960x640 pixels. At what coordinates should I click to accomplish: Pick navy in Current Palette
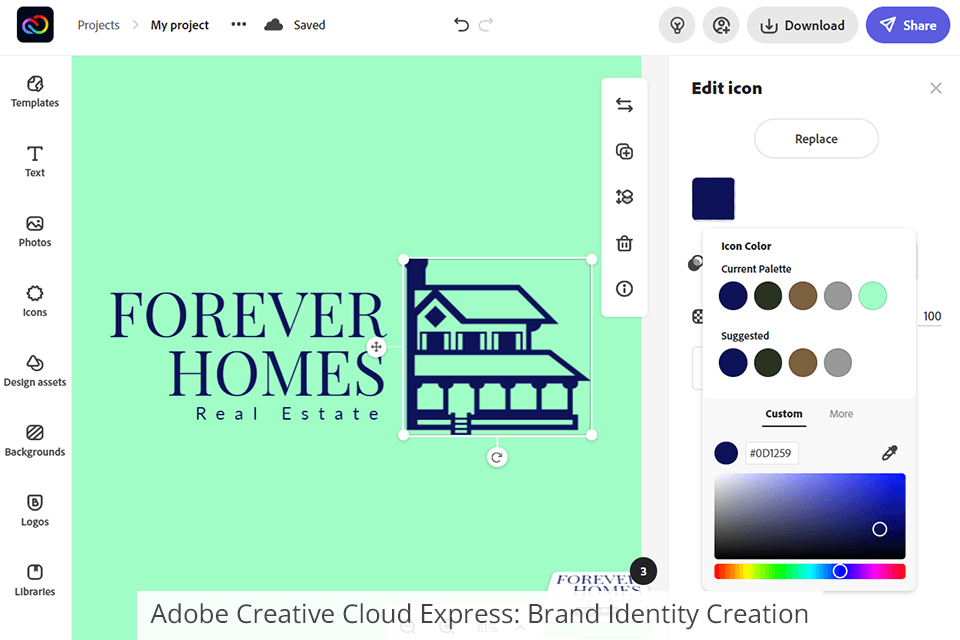pyautogui.click(x=733, y=296)
